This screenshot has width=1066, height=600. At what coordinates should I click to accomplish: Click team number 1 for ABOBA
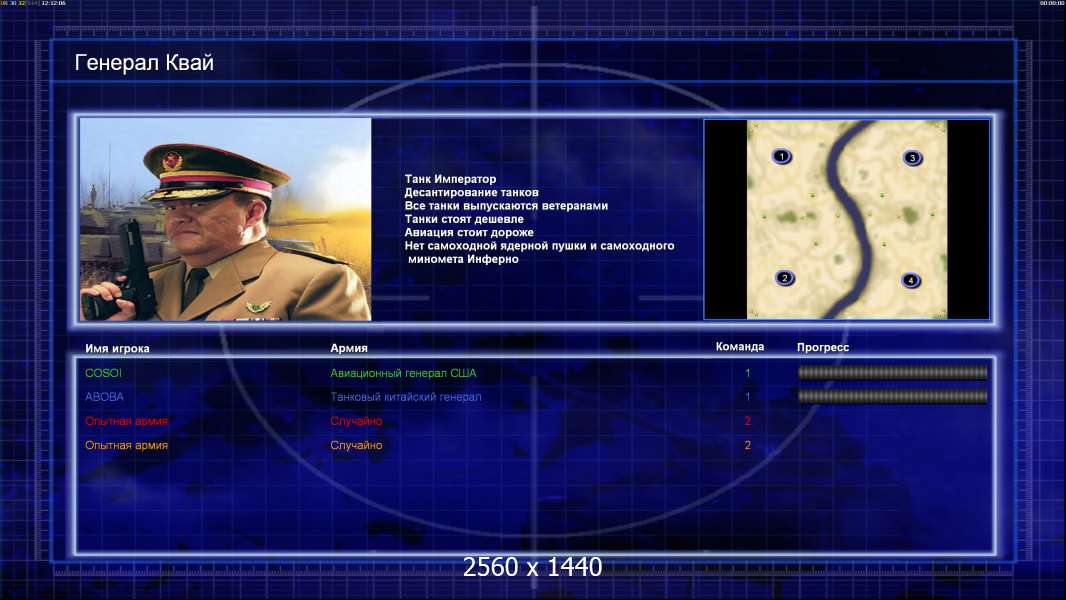pyautogui.click(x=748, y=397)
